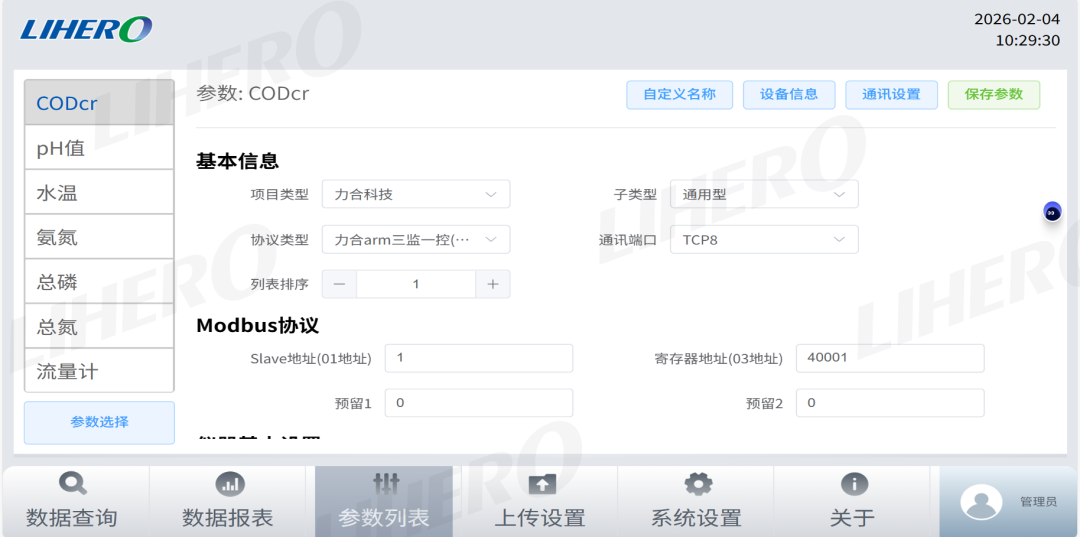Open the 关于 info icon

(x=853, y=484)
